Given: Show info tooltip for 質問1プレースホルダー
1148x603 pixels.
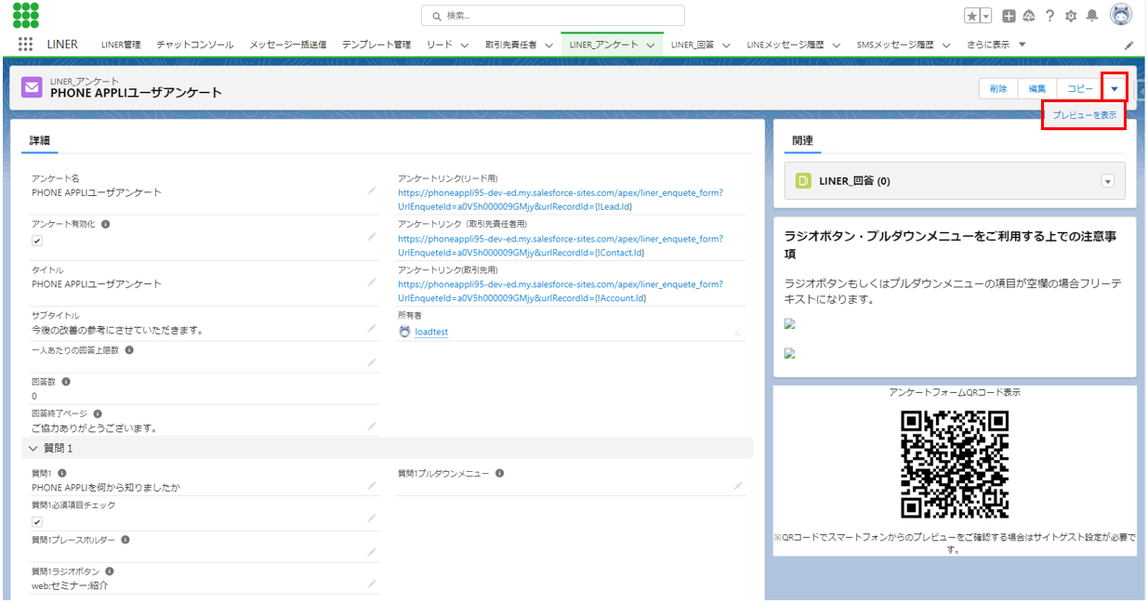Looking at the screenshot, I should [125, 540].
